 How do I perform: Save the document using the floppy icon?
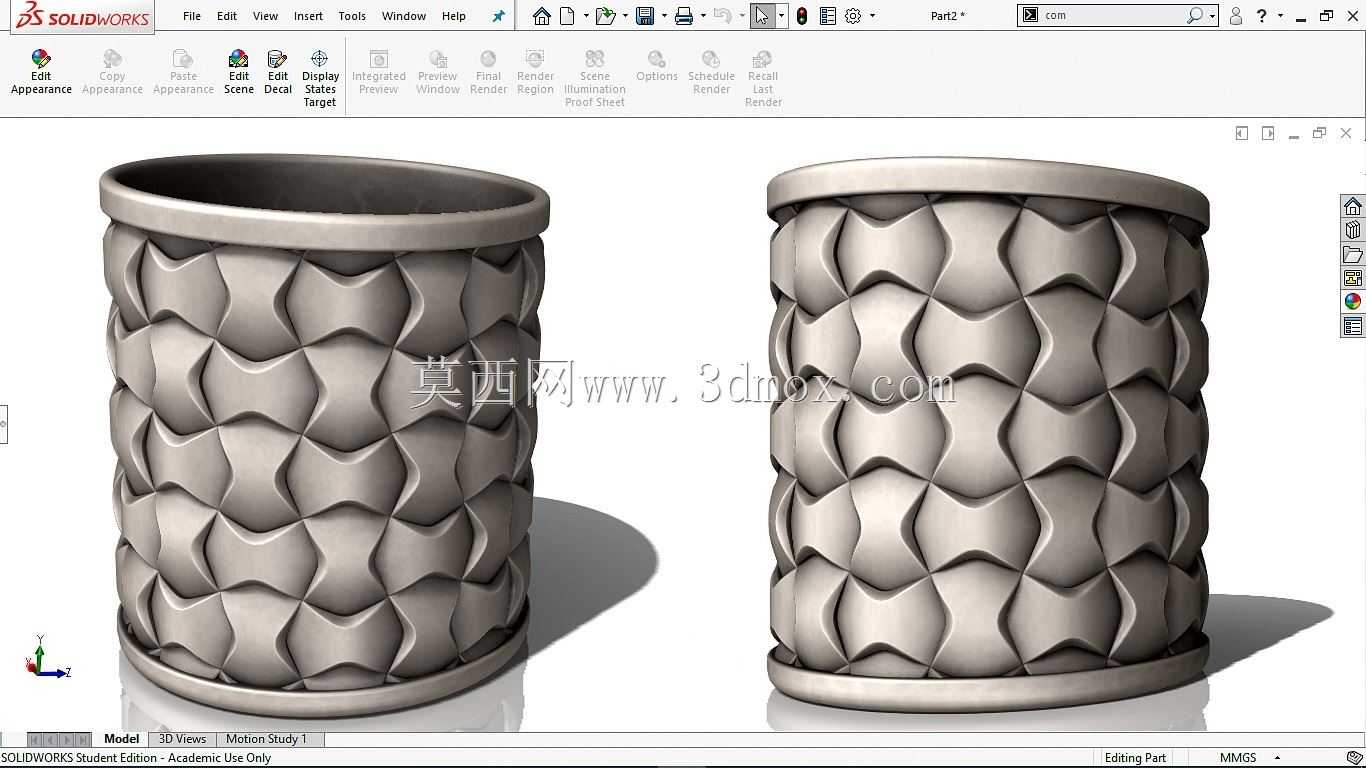[x=645, y=16]
